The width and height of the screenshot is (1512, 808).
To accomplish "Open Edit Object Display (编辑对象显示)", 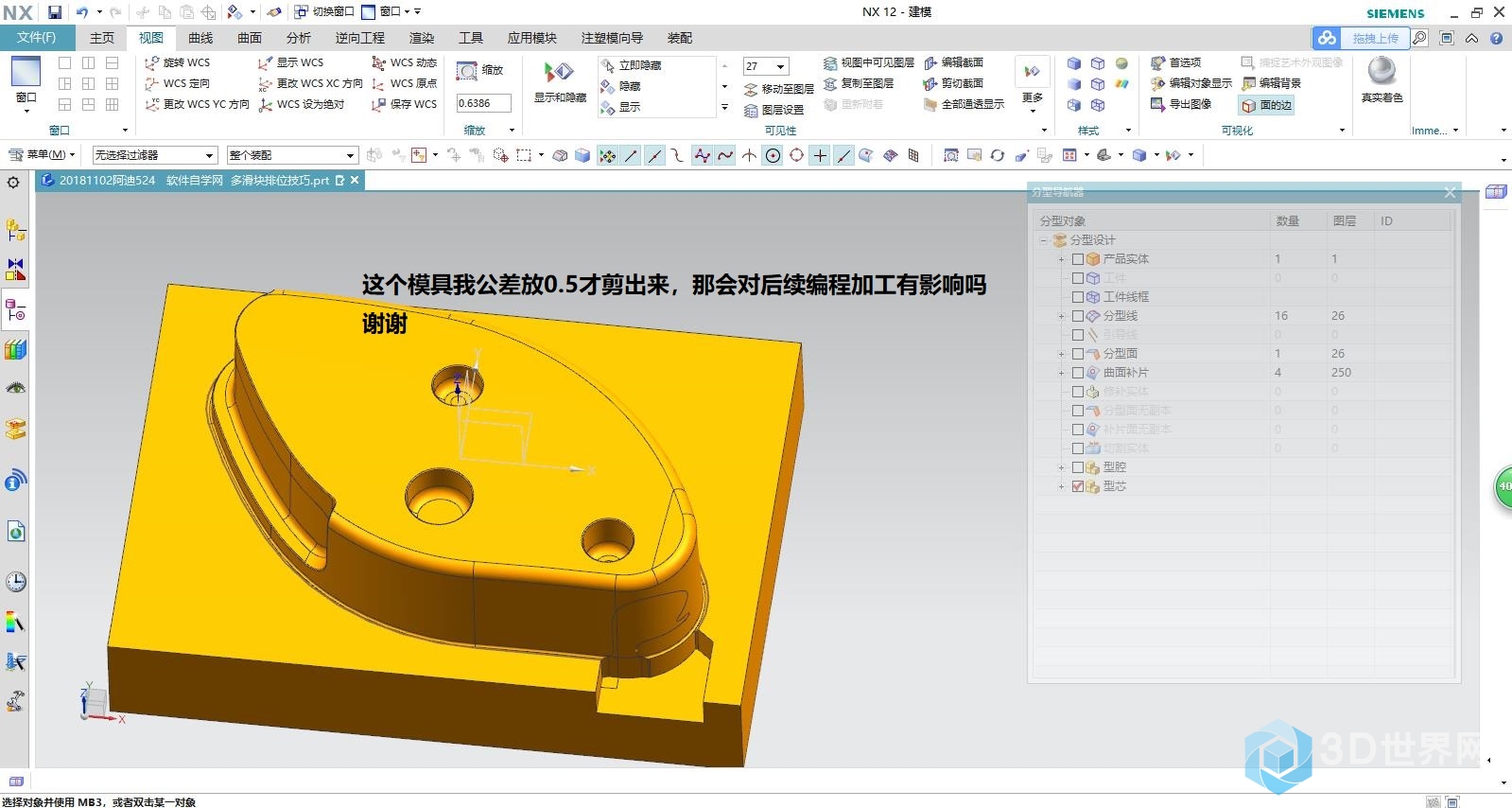I will [x=1191, y=83].
